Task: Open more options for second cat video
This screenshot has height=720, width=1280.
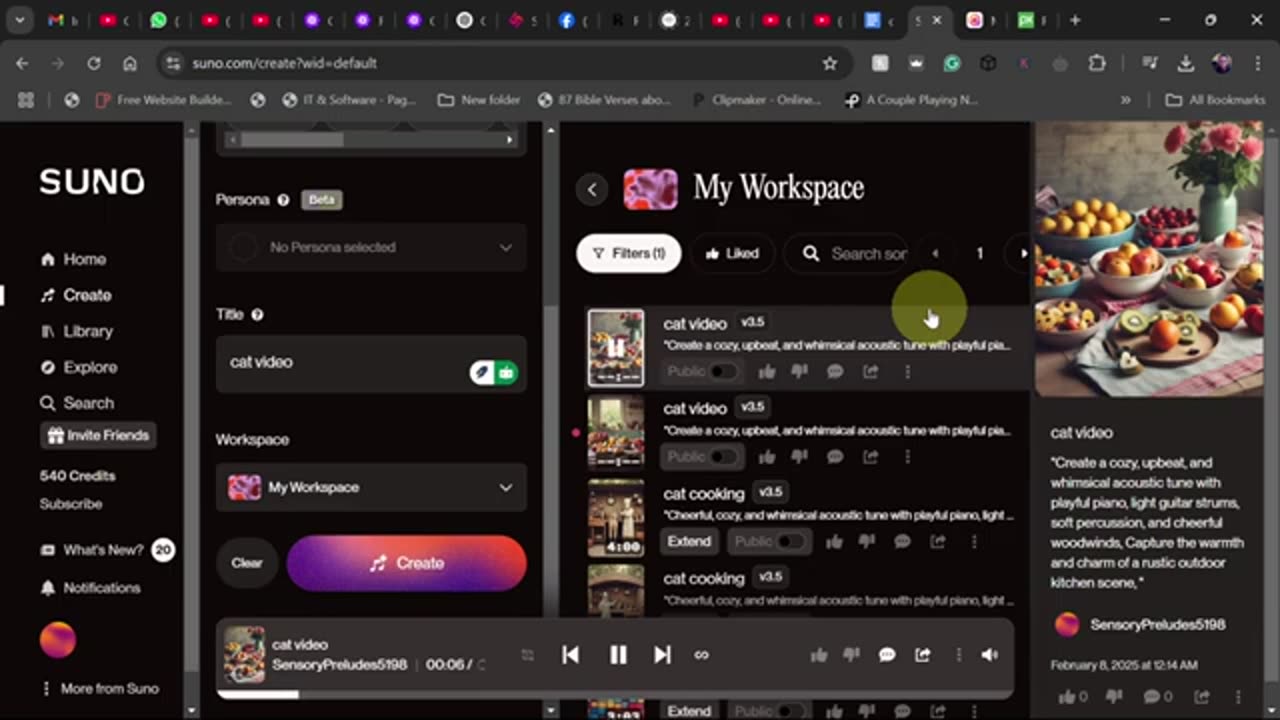Action: (907, 457)
